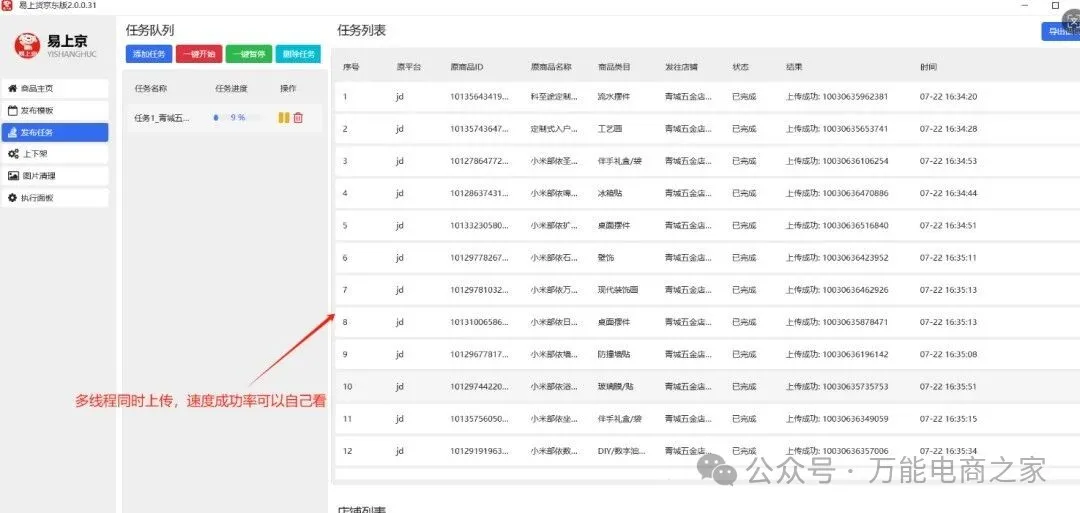Image resolution: width=1080 pixels, height=513 pixels.
Task: Click the blue 导出 button at top right
Action: click(1058, 32)
